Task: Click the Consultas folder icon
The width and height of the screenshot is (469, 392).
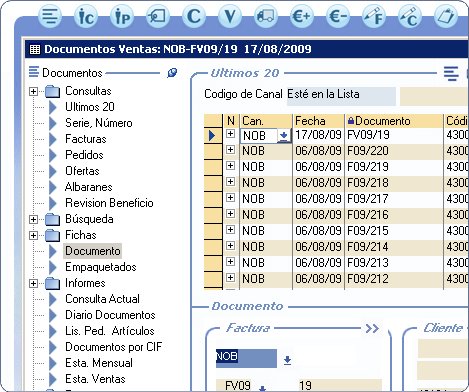Action: pos(52,91)
